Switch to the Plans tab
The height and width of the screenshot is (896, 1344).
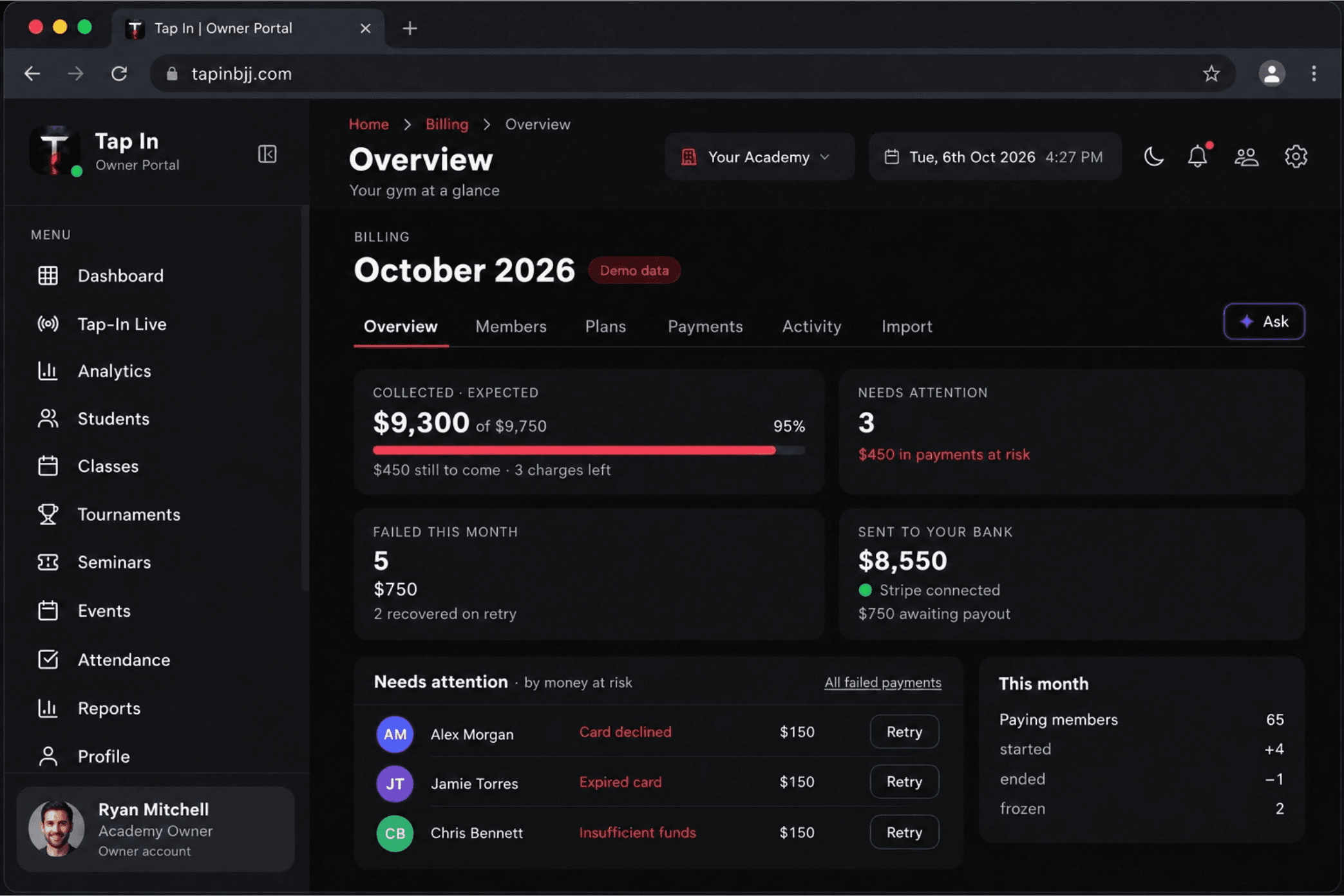point(605,326)
